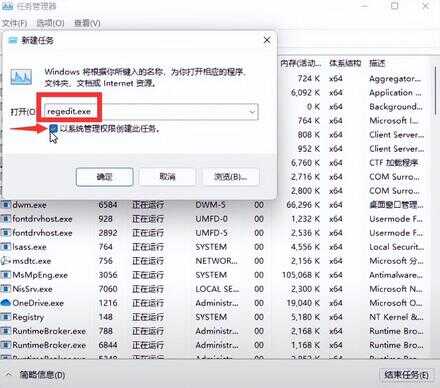Toggle 以系统管理权限创建此任务 checkbox

pos(53,128)
